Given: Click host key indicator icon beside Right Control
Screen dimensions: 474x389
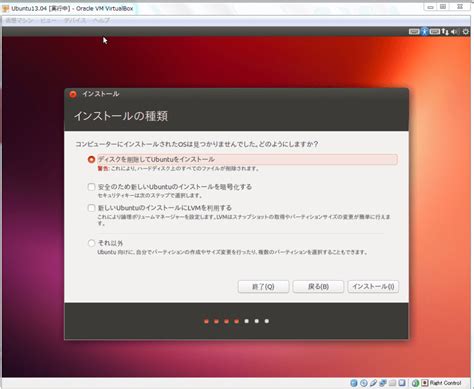Looking at the screenshot, I should 425,383.
